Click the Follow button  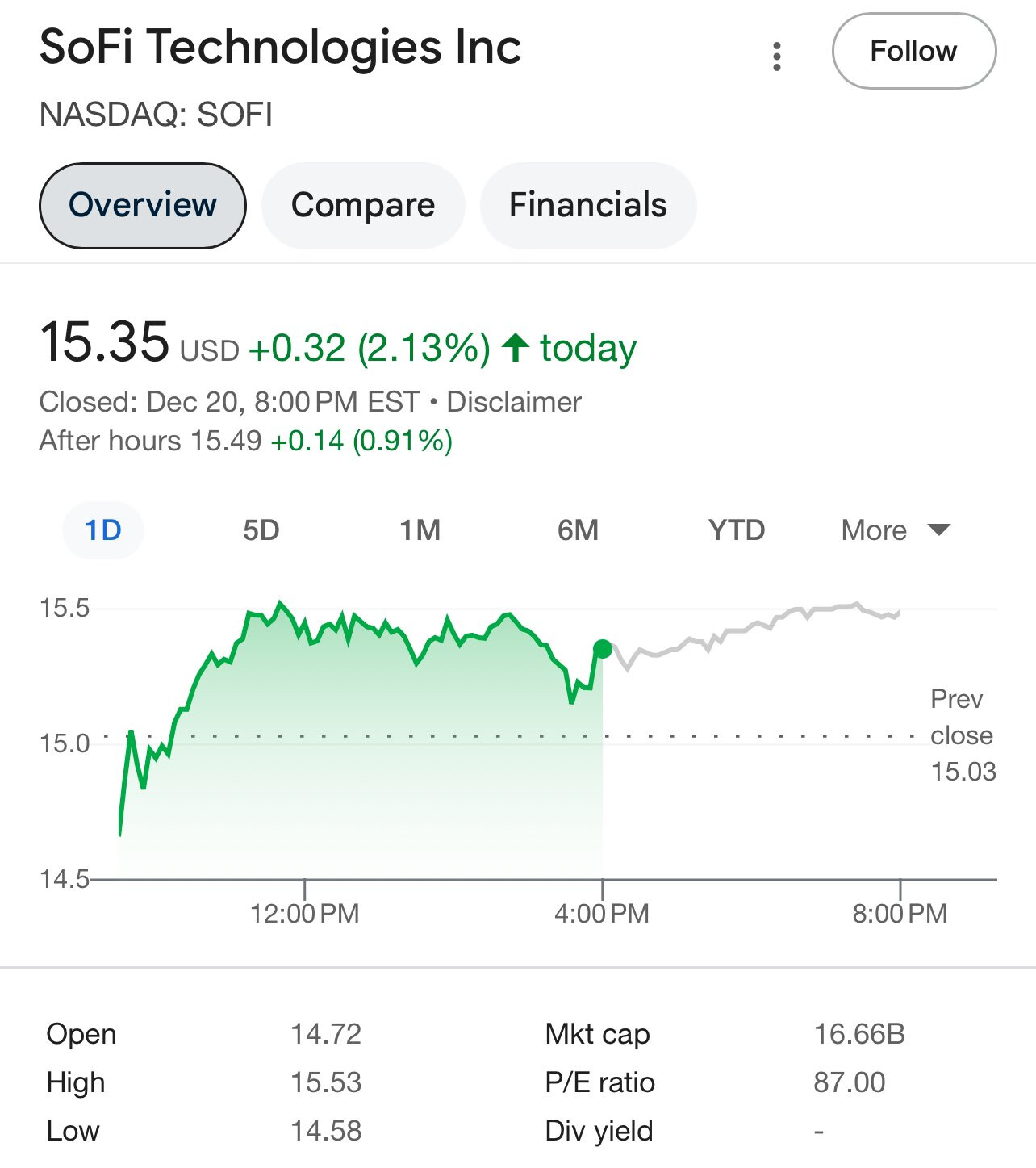tap(913, 51)
